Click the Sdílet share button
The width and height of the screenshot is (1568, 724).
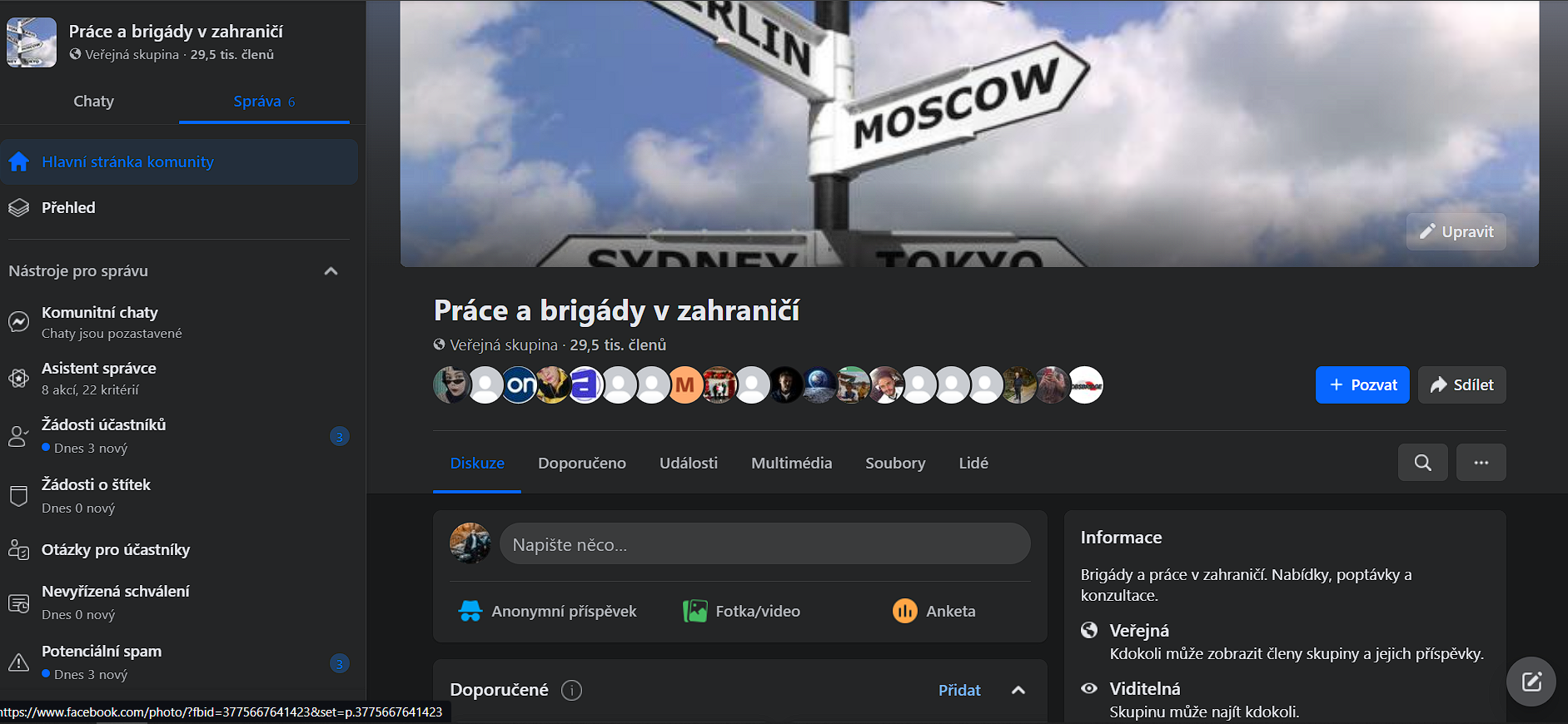(1462, 384)
